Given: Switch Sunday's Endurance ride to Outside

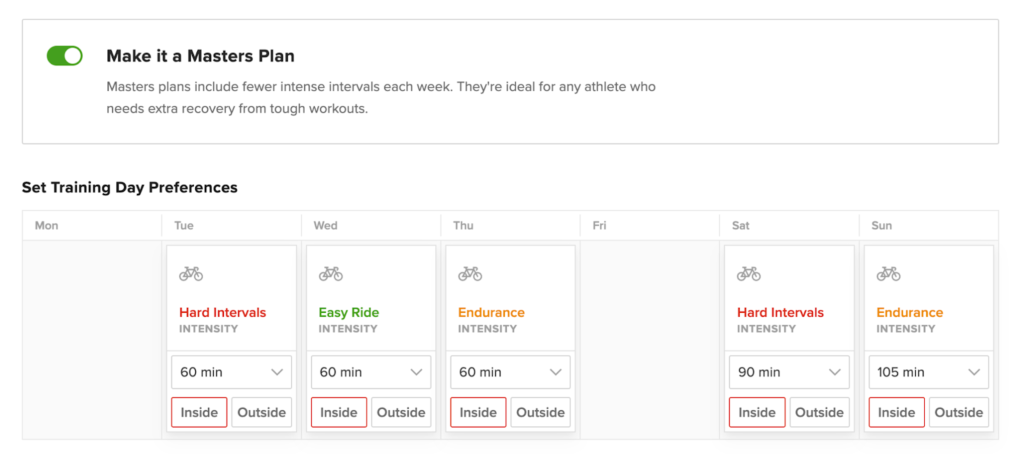Looking at the screenshot, I should coord(959,413).
